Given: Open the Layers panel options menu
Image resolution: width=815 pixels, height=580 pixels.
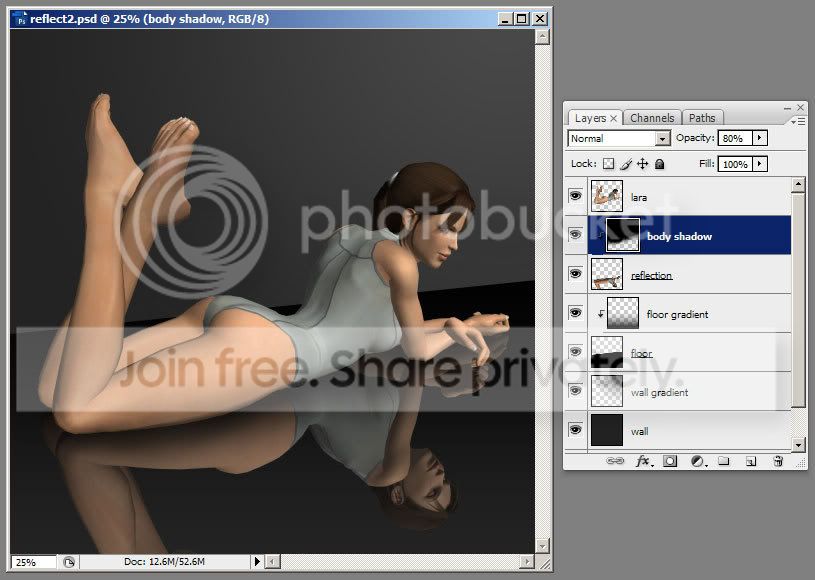Looking at the screenshot, I should pos(798,121).
